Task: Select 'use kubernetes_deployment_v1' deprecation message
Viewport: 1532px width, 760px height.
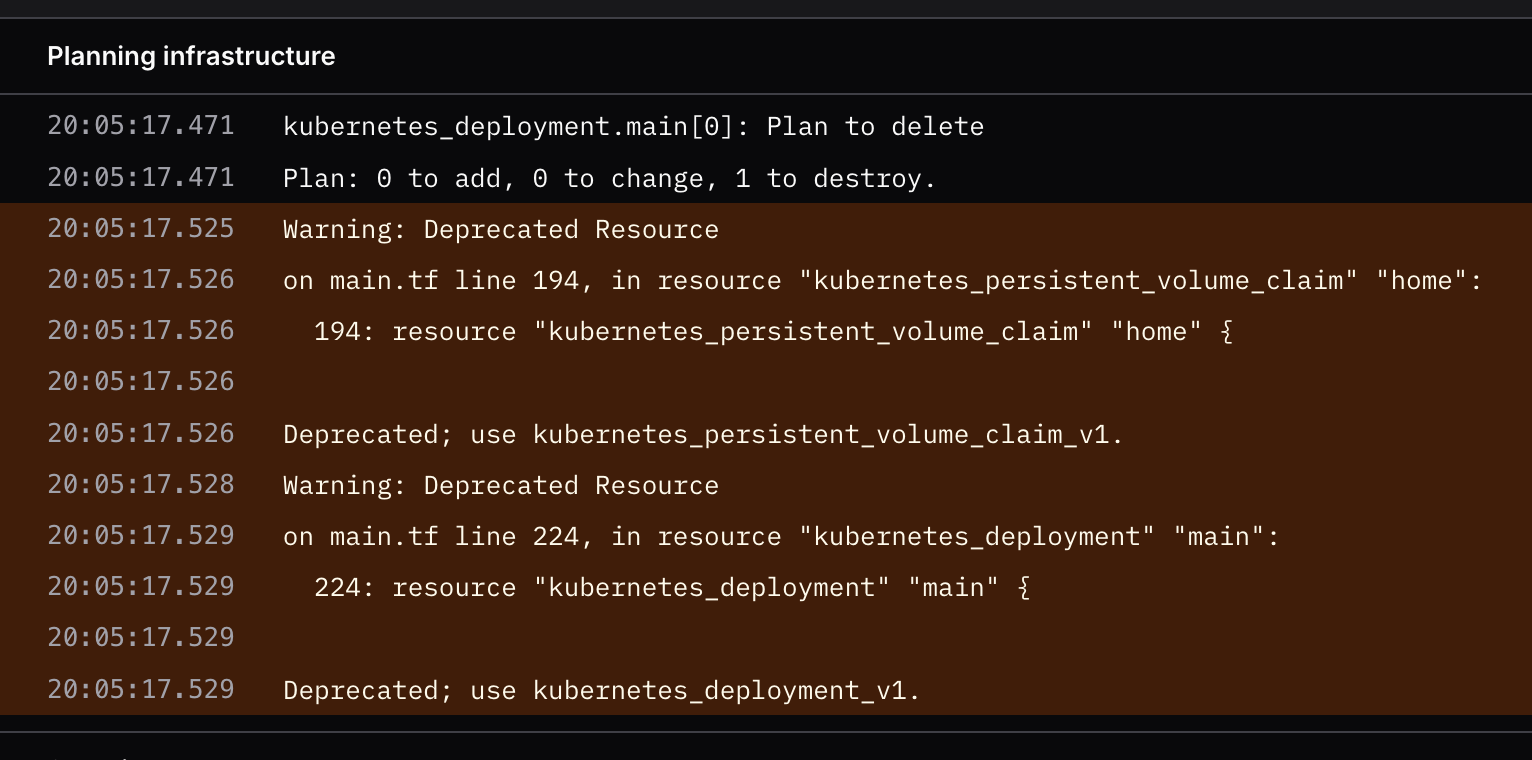Action: point(601,690)
